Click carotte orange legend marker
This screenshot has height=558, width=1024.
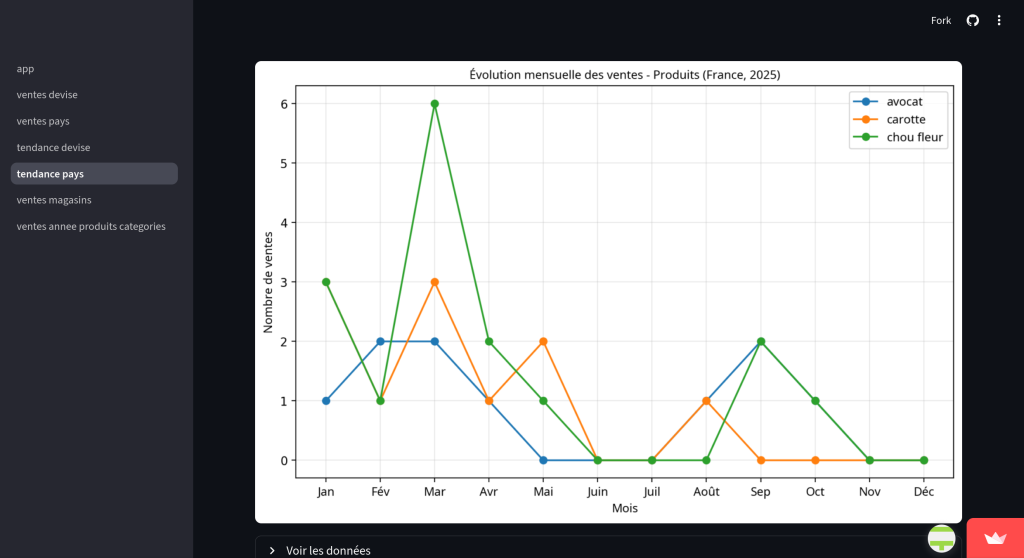click(866, 120)
